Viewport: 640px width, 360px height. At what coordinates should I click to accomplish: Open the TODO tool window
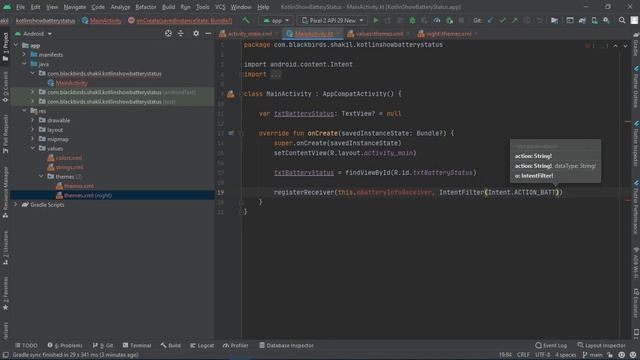pos(26,345)
